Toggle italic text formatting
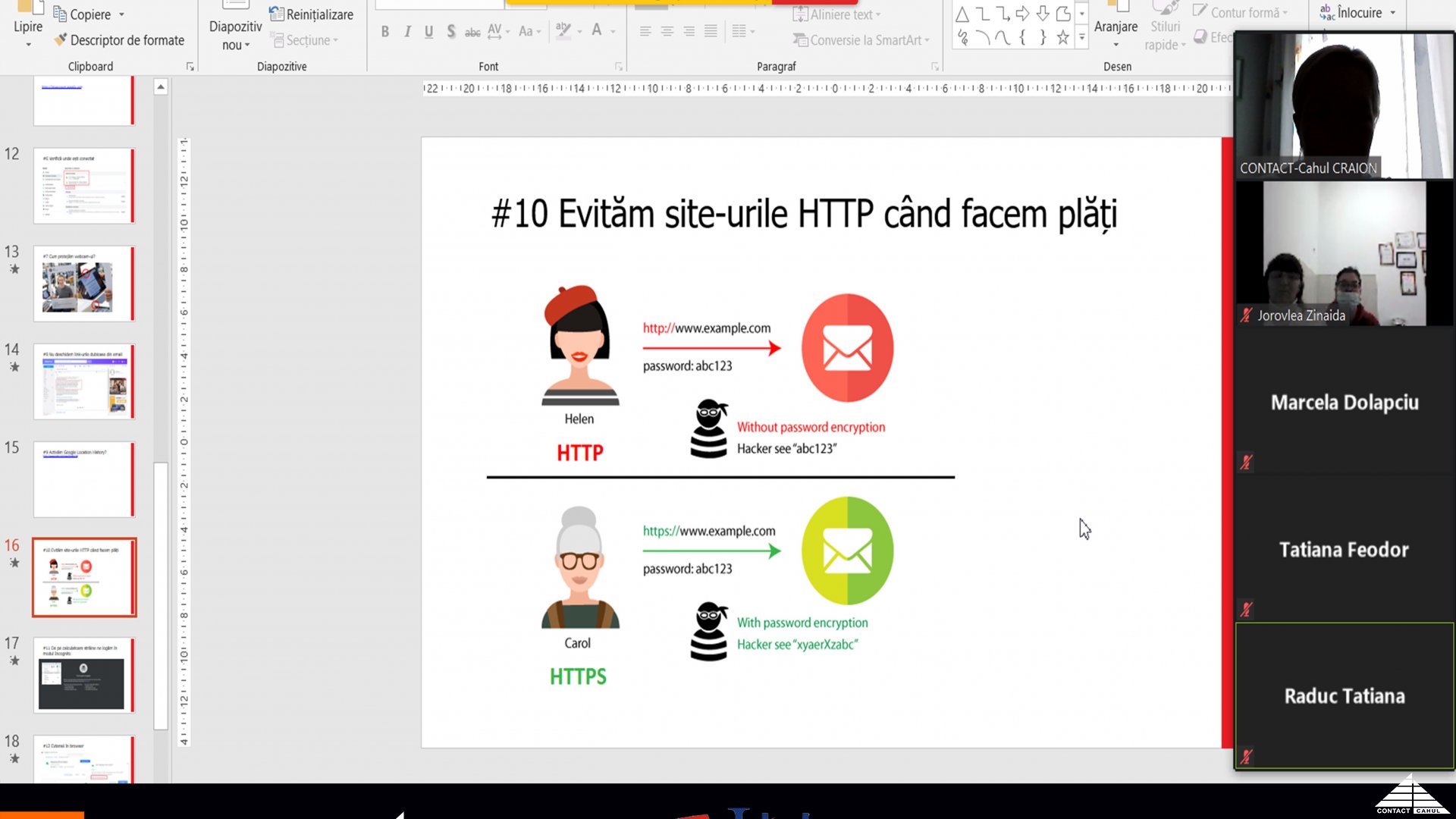Screen dimensions: 1456x819 click(x=407, y=32)
